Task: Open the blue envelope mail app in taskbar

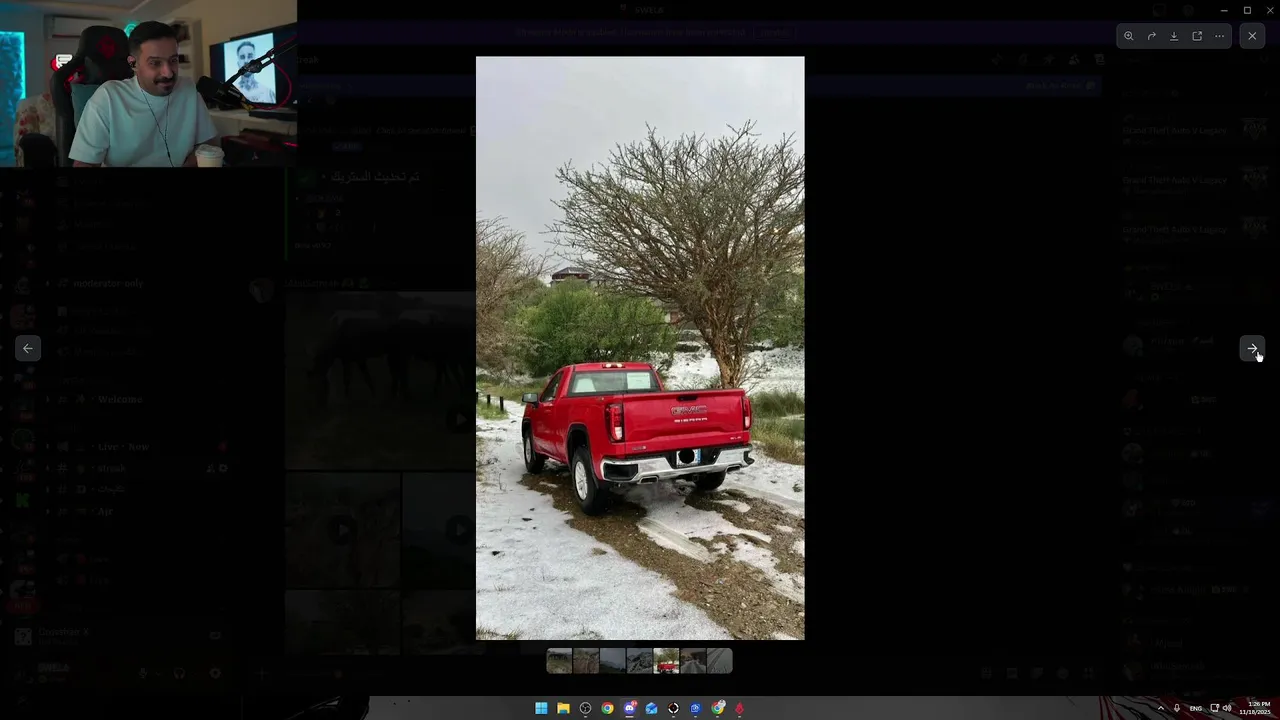Action: (x=651, y=708)
